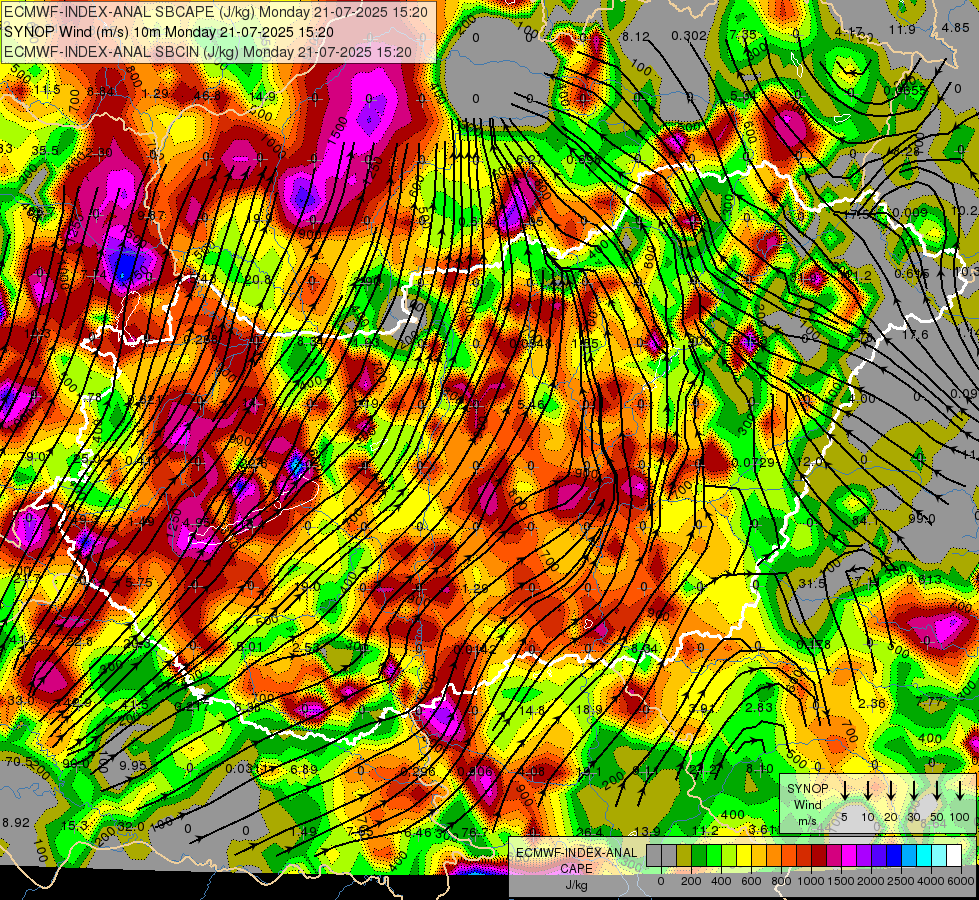Click the 4.85 value at top right

click(956, 27)
